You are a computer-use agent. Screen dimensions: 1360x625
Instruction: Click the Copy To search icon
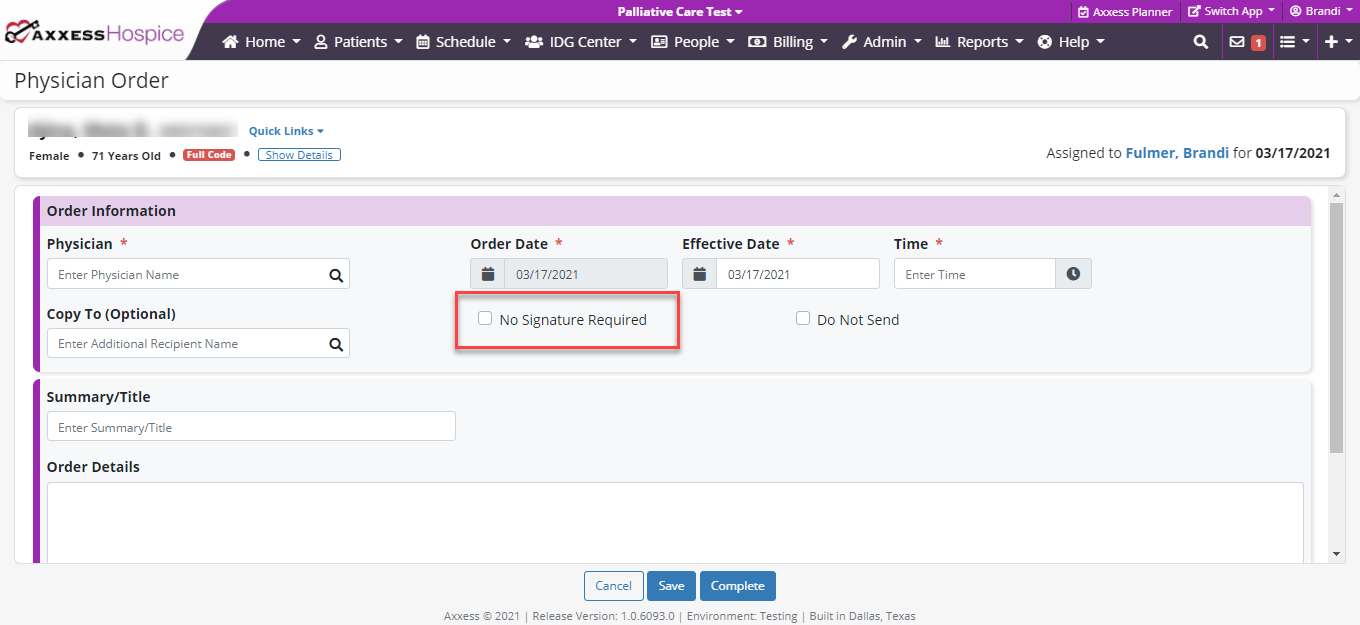[x=336, y=344]
